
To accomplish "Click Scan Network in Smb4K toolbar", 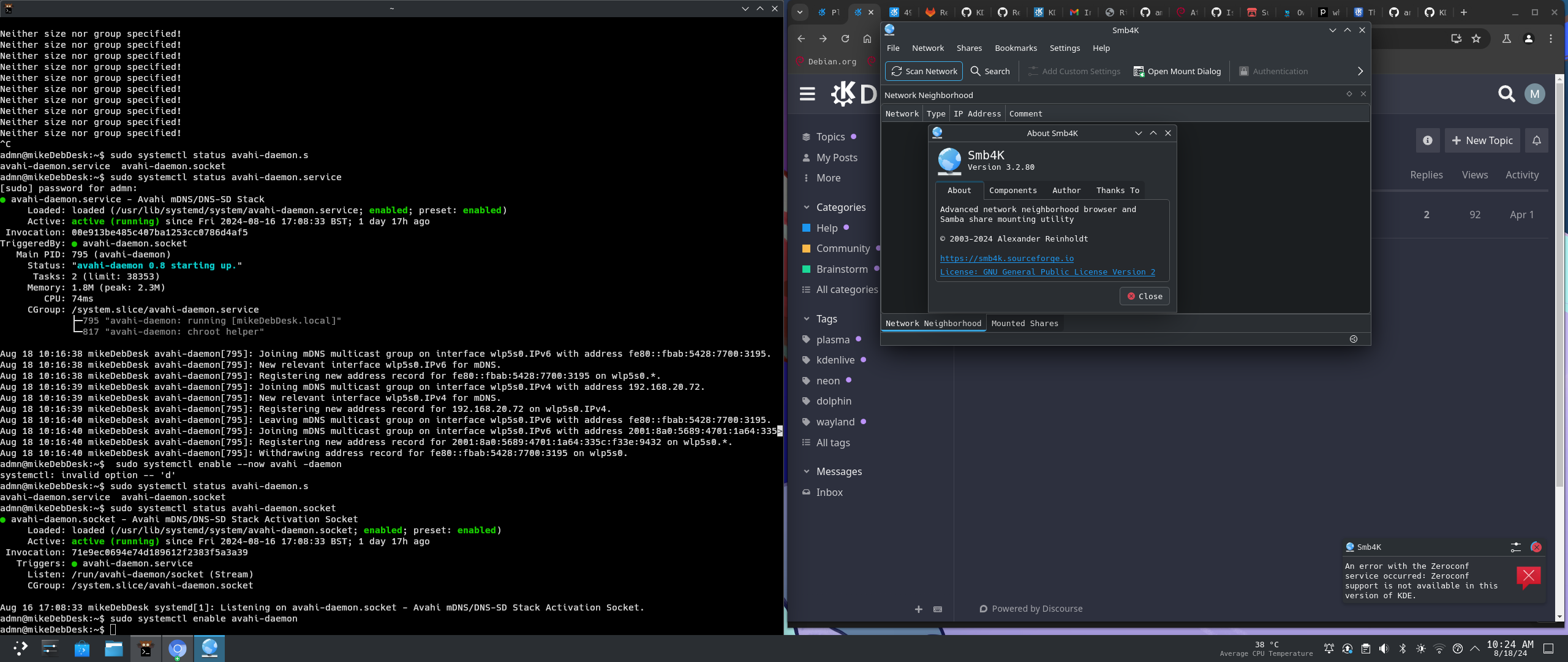I will [x=924, y=71].
